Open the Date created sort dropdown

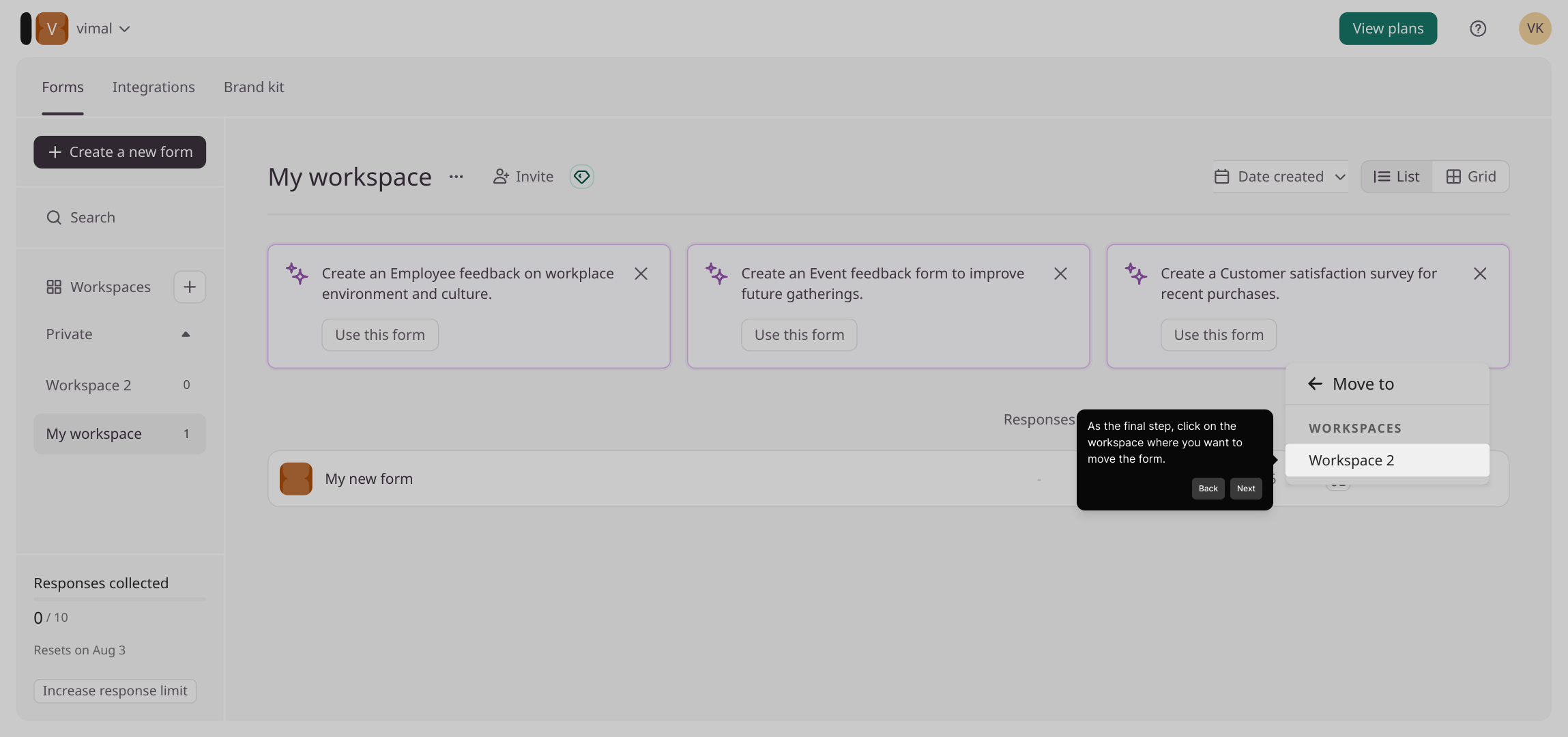coord(1280,177)
